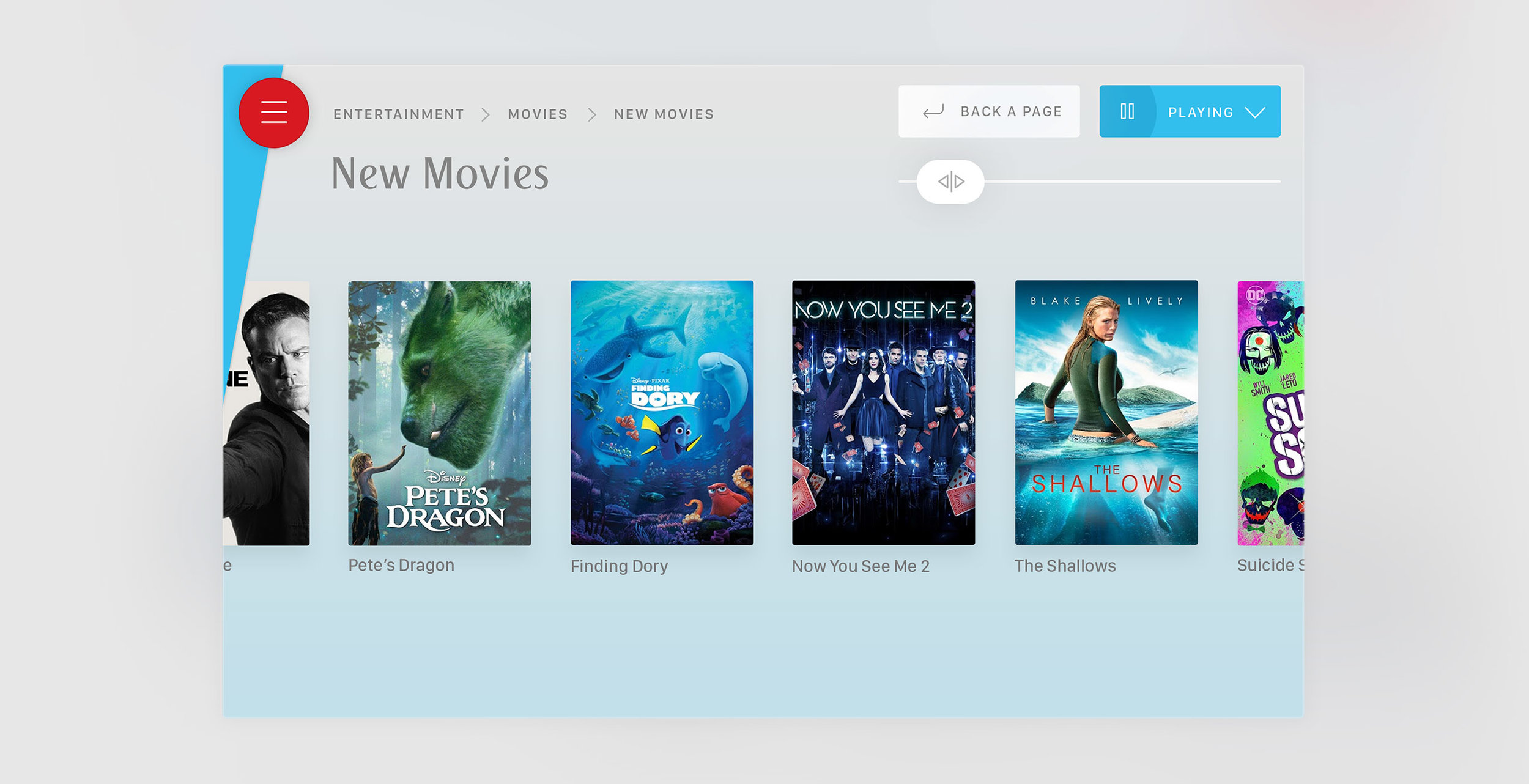Open the Suicide Squad poster
This screenshot has width=1529, height=784.
1270,413
